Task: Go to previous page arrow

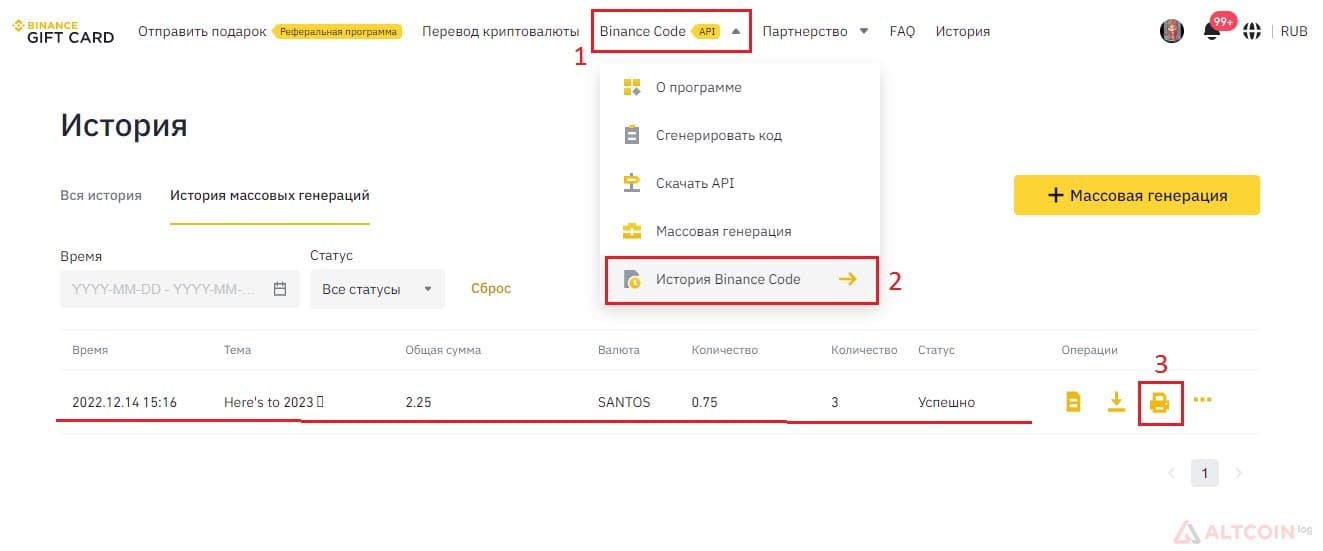Action: point(1172,473)
